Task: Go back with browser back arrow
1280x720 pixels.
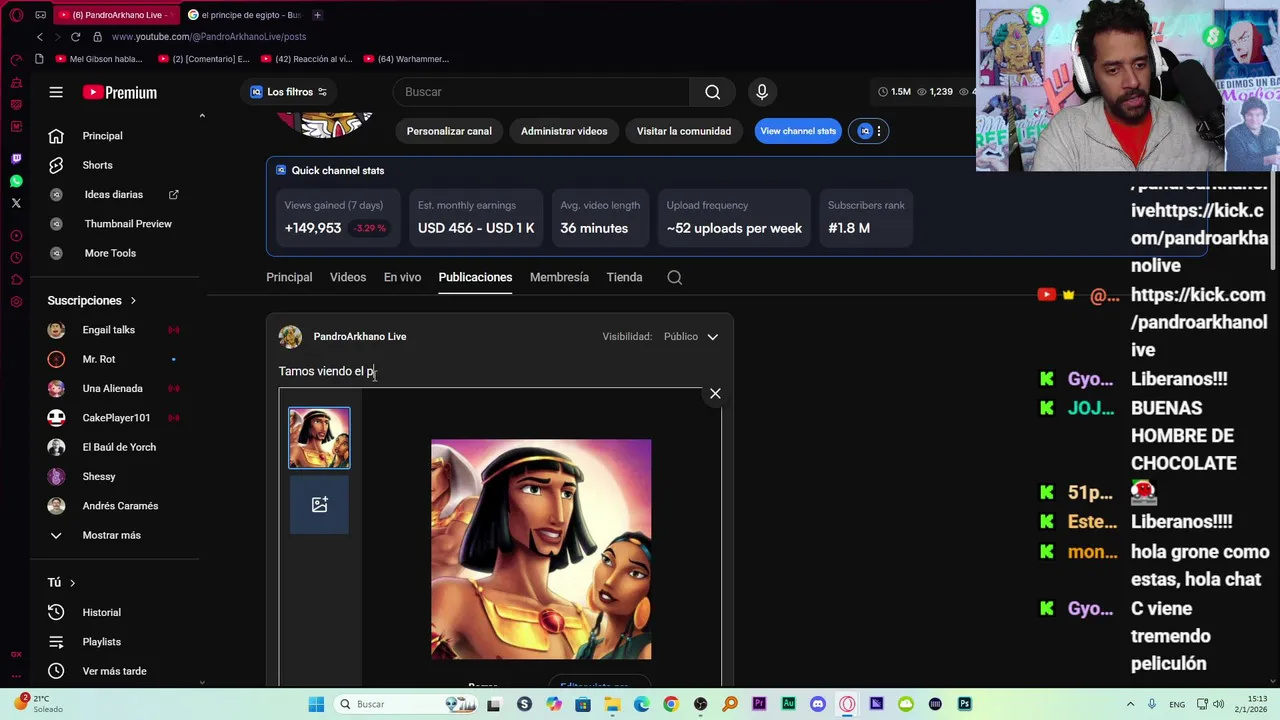Action: [x=39, y=37]
